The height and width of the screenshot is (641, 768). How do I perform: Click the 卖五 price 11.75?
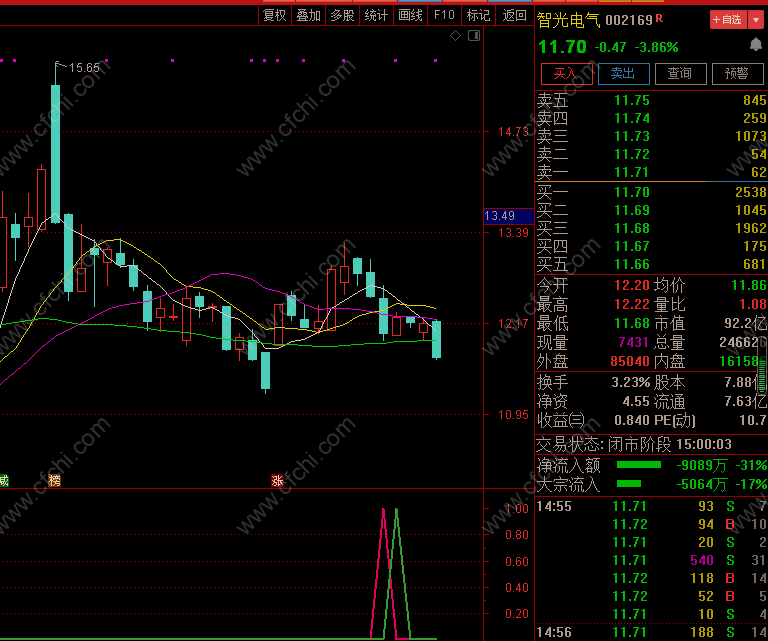[632, 100]
